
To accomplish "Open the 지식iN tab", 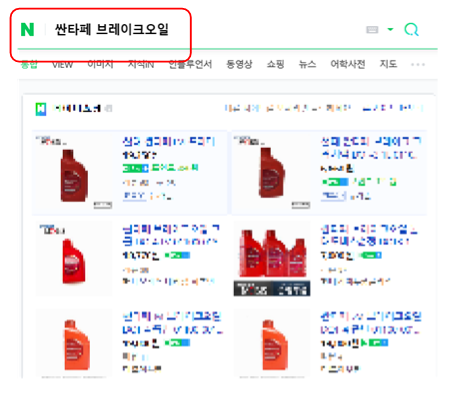I will coord(141,64).
